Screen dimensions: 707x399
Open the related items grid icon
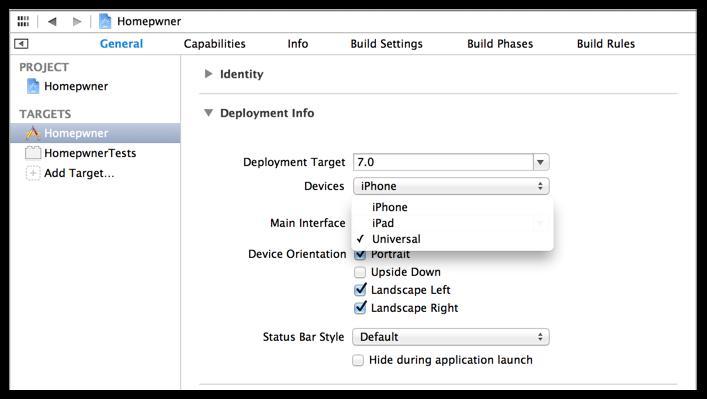[23, 21]
